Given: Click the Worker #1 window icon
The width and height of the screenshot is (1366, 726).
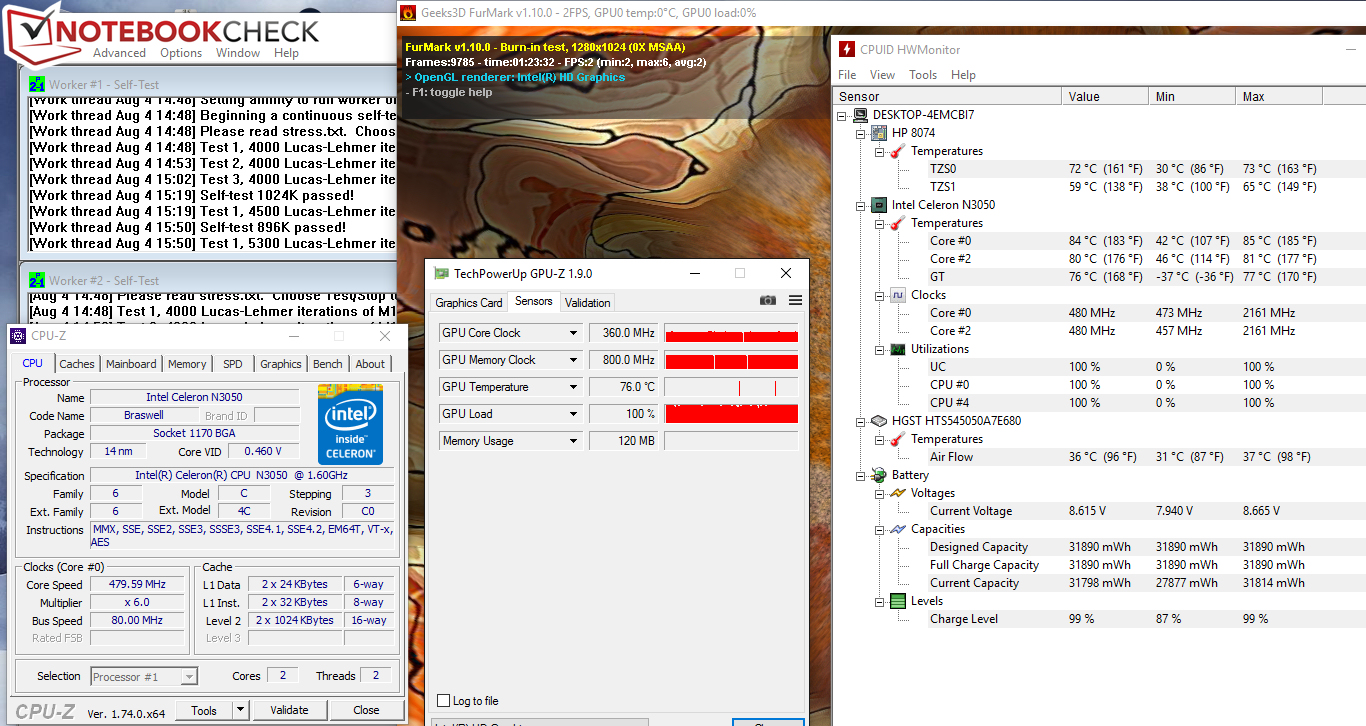Looking at the screenshot, I should click(x=37, y=84).
